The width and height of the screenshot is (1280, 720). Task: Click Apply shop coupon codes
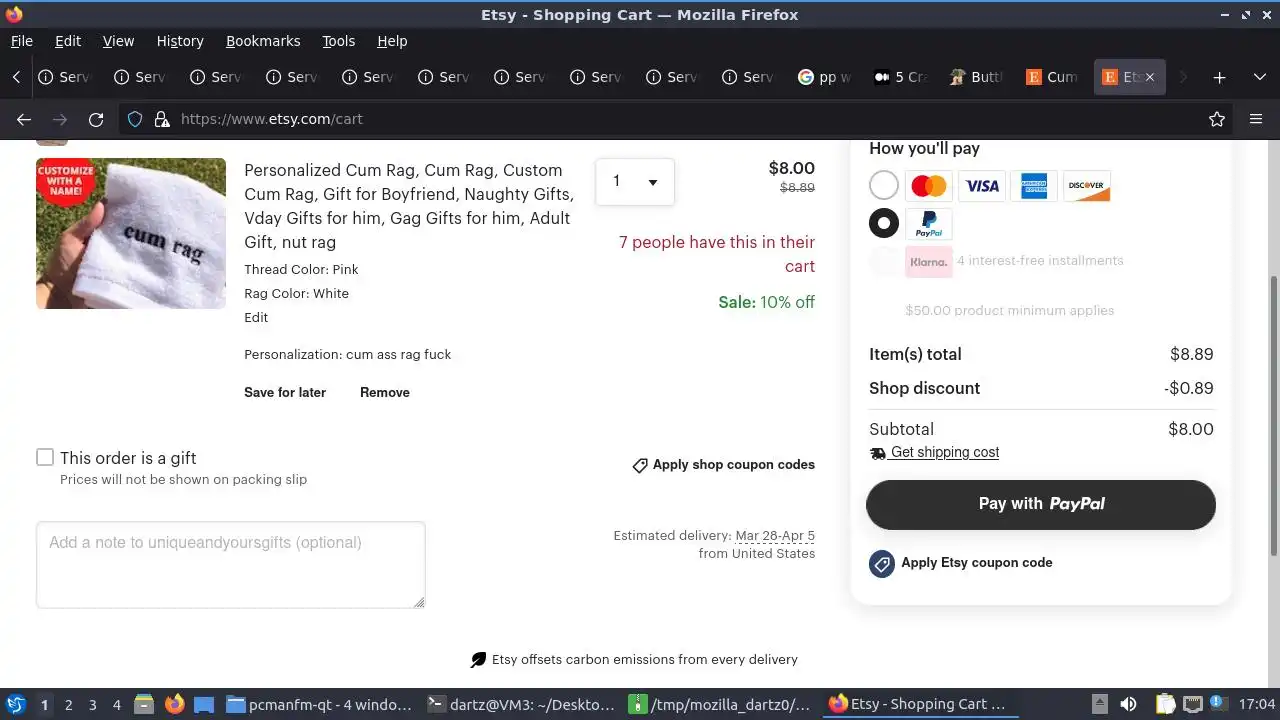pos(734,465)
